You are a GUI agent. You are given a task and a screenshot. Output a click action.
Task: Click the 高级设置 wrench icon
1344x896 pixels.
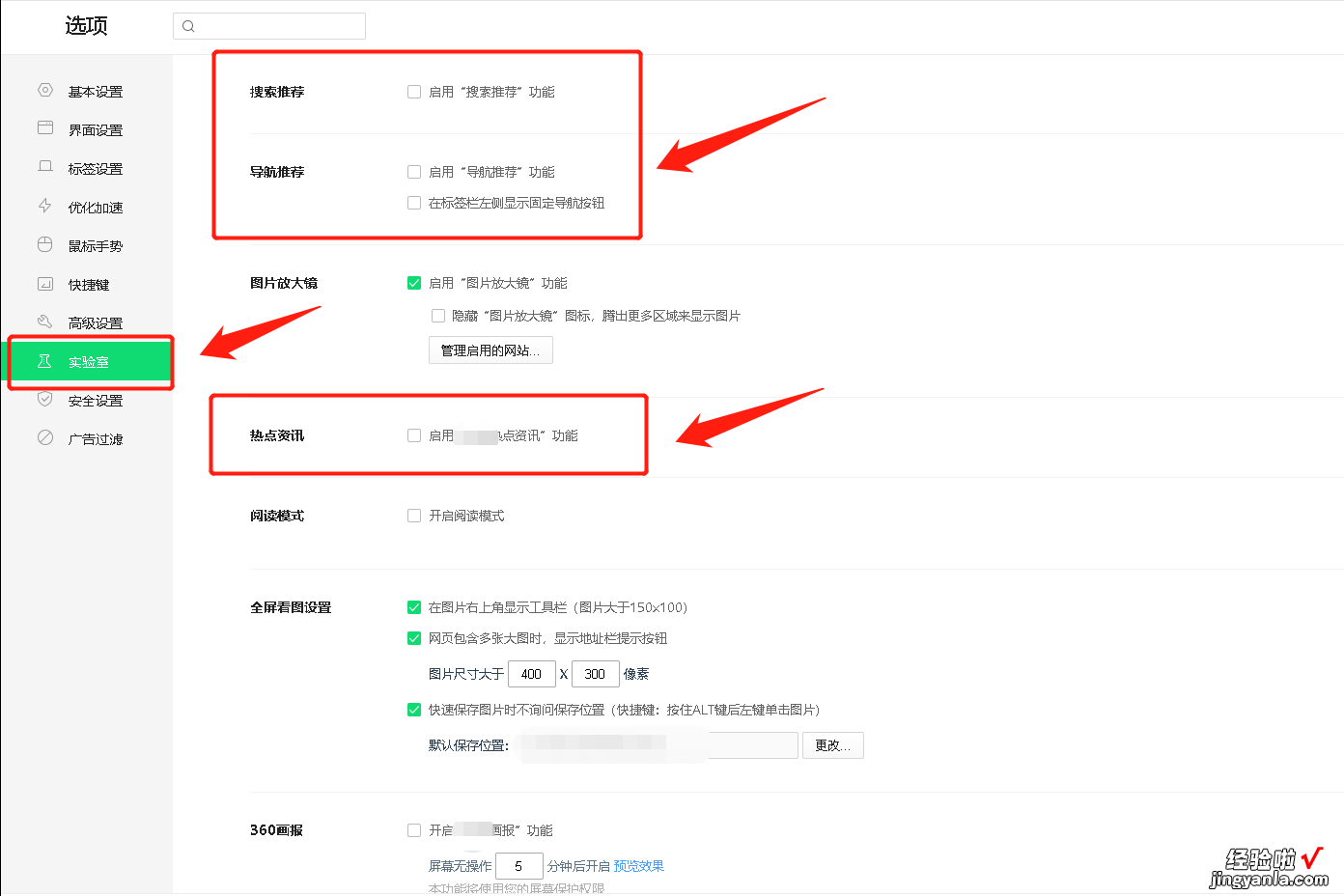tap(45, 322)
